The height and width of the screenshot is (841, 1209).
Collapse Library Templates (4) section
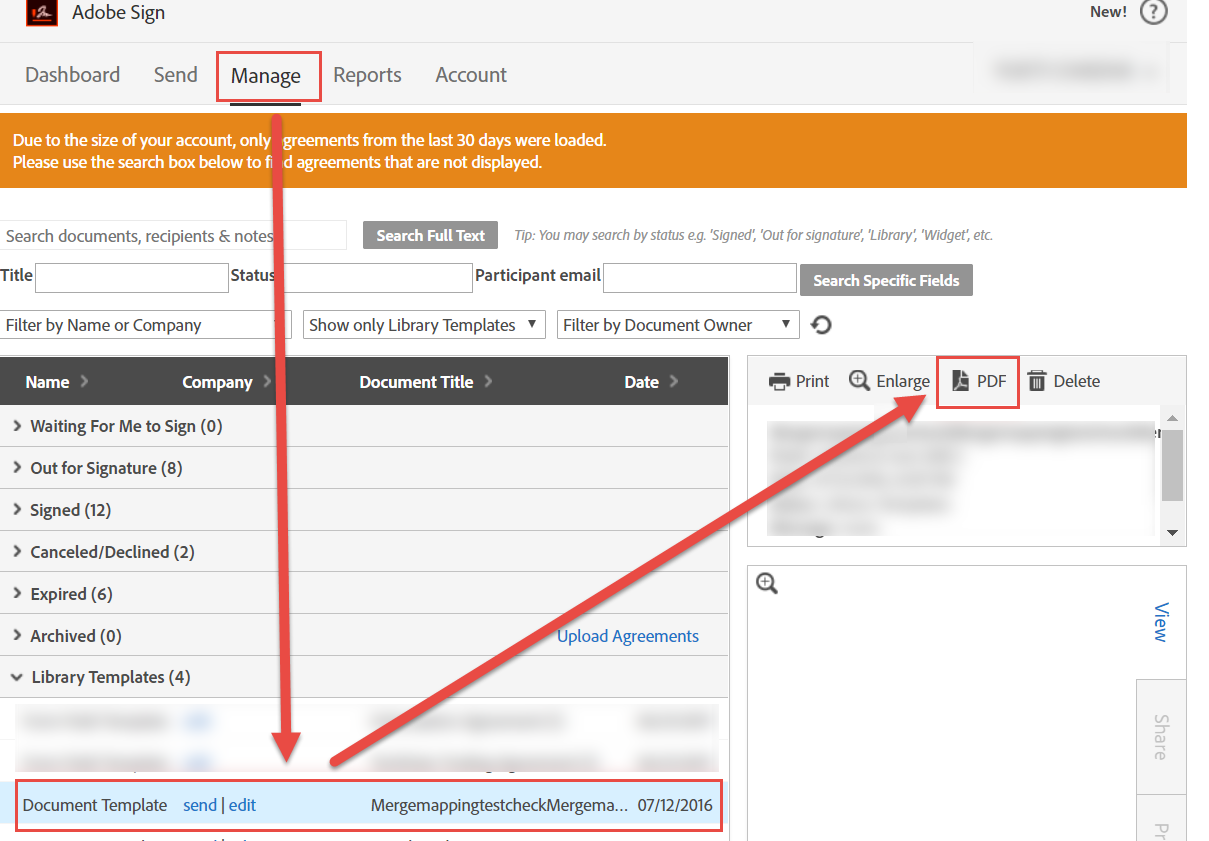point(364,677)
